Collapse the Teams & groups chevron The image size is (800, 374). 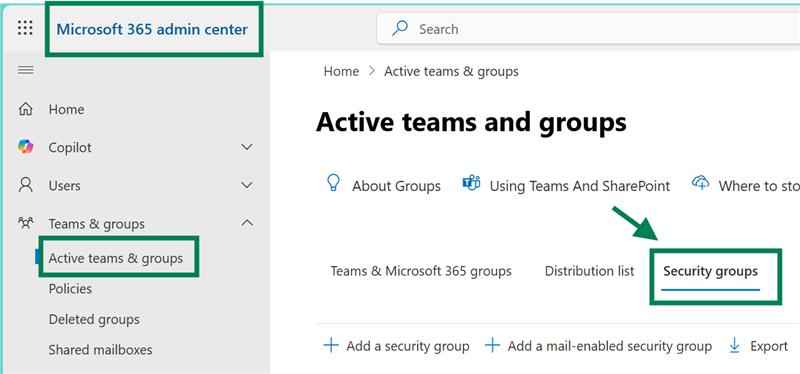247,223
